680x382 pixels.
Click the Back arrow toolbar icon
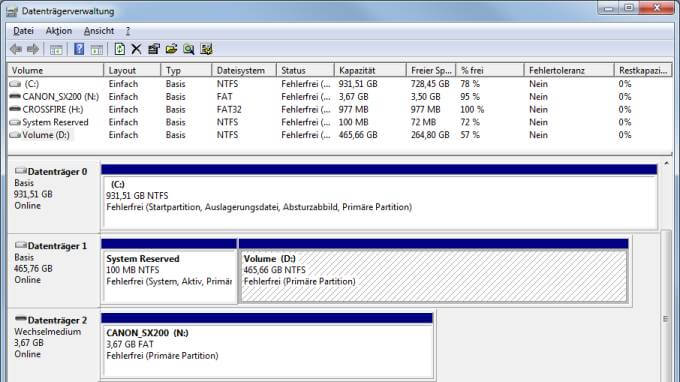tap(16, 49)
